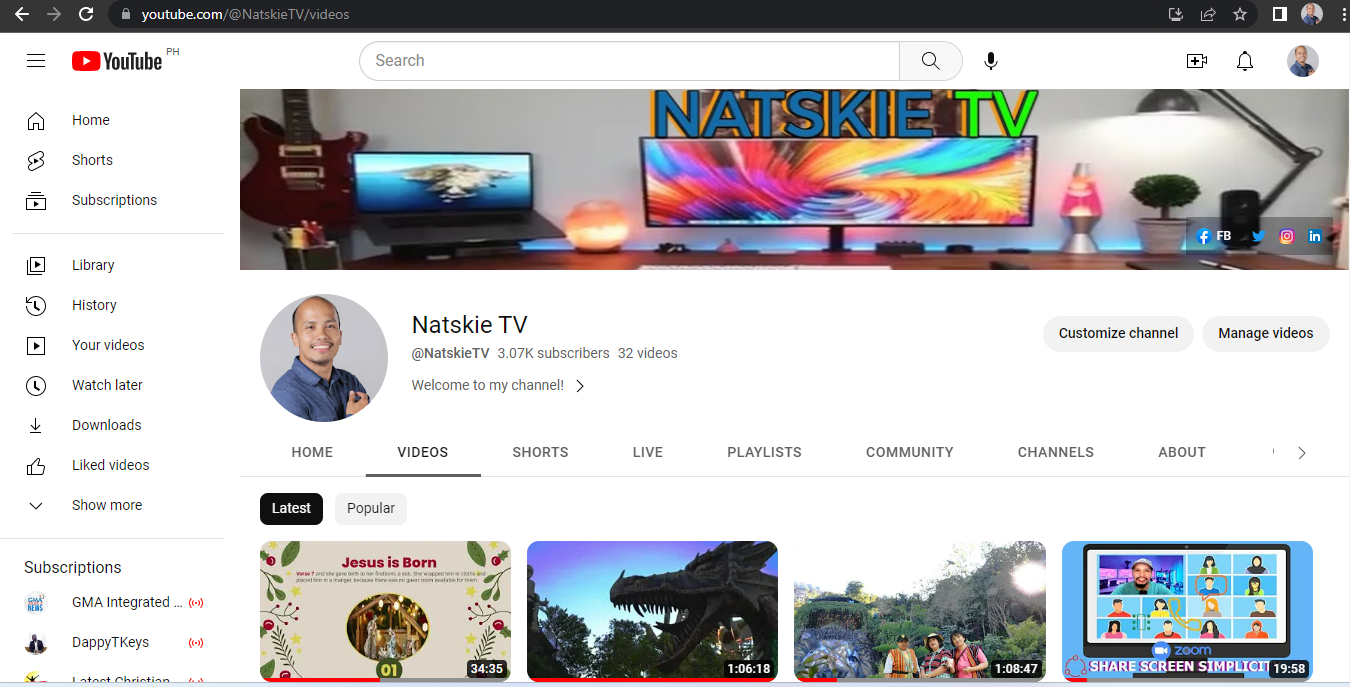Viewport: 1350px width, 687px height.
Task: Switch to the CHANNELS tab
Action: tap(1056, 453)
